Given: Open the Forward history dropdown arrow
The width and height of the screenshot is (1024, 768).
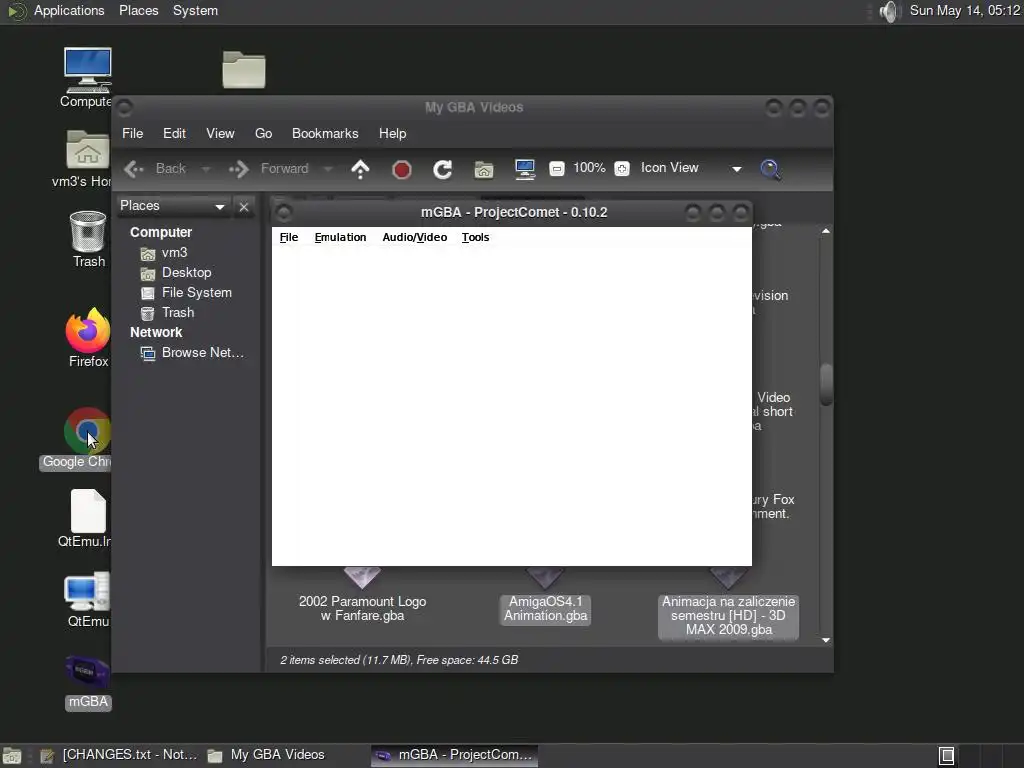Looking at the screenshot, I should click(328, 169).
